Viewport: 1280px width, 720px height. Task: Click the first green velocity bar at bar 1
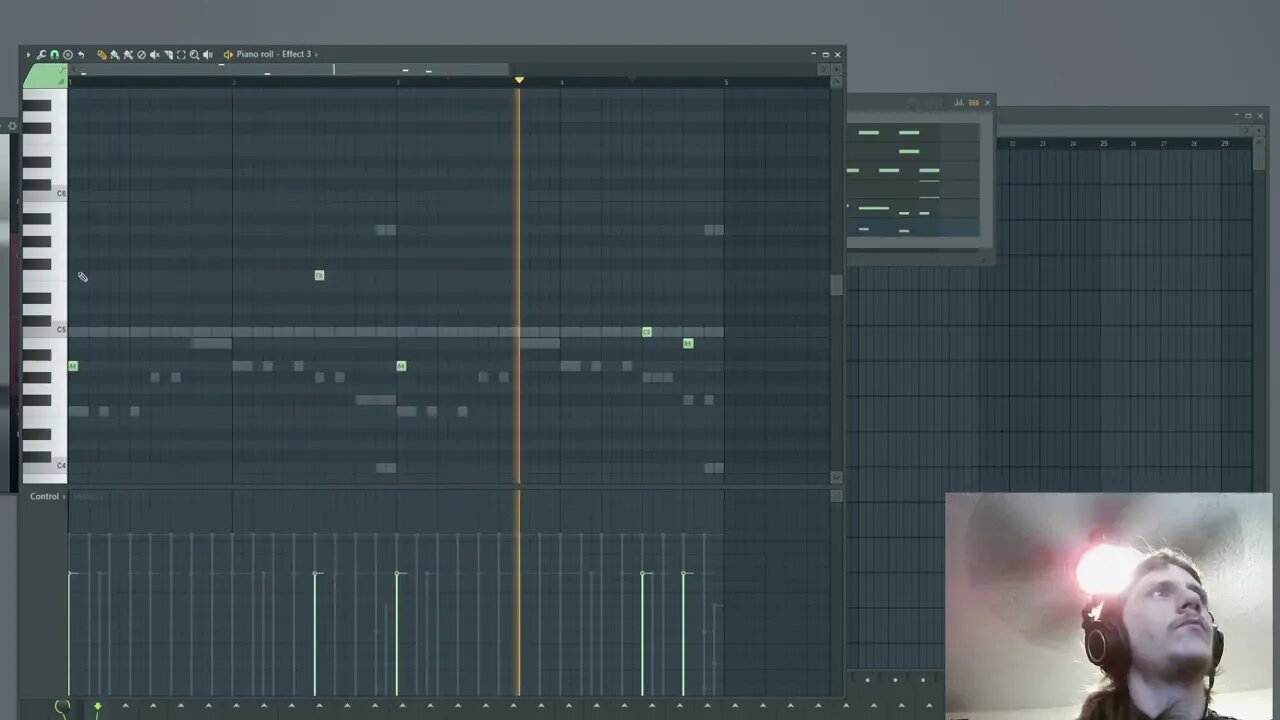[x=70, y=633]
